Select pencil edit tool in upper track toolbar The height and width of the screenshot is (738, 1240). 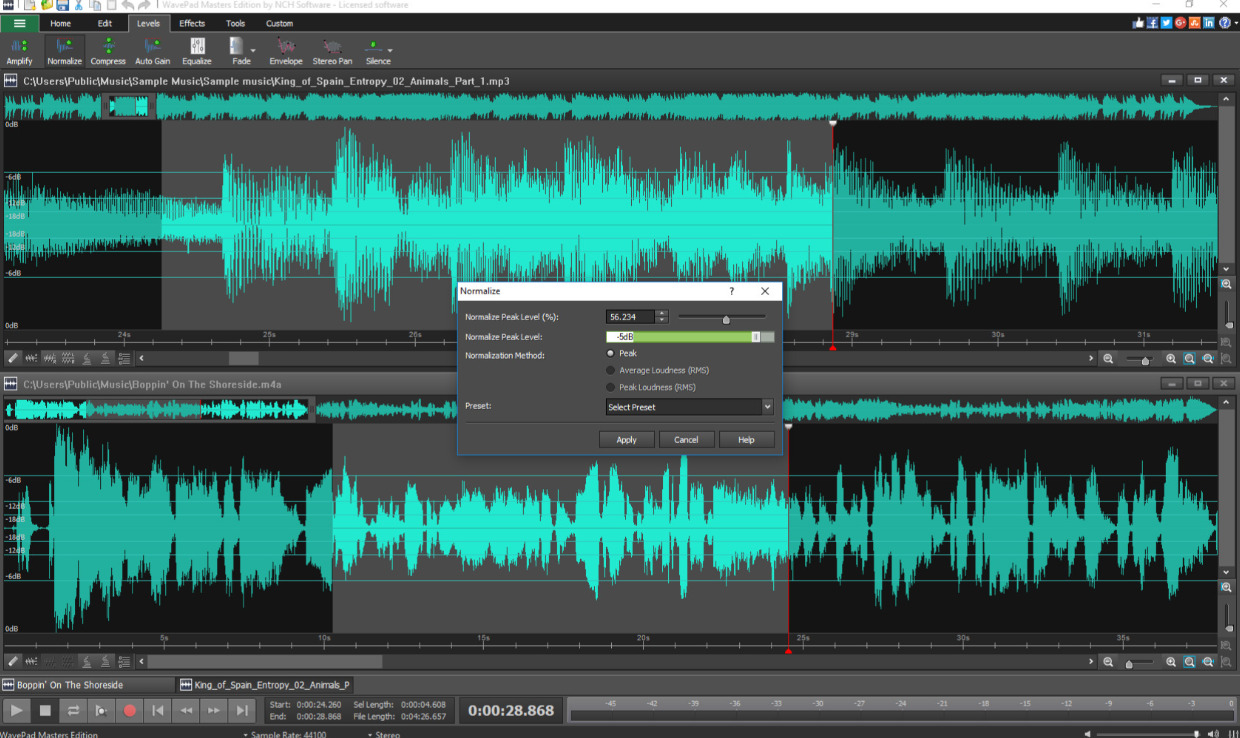point(13,358)
